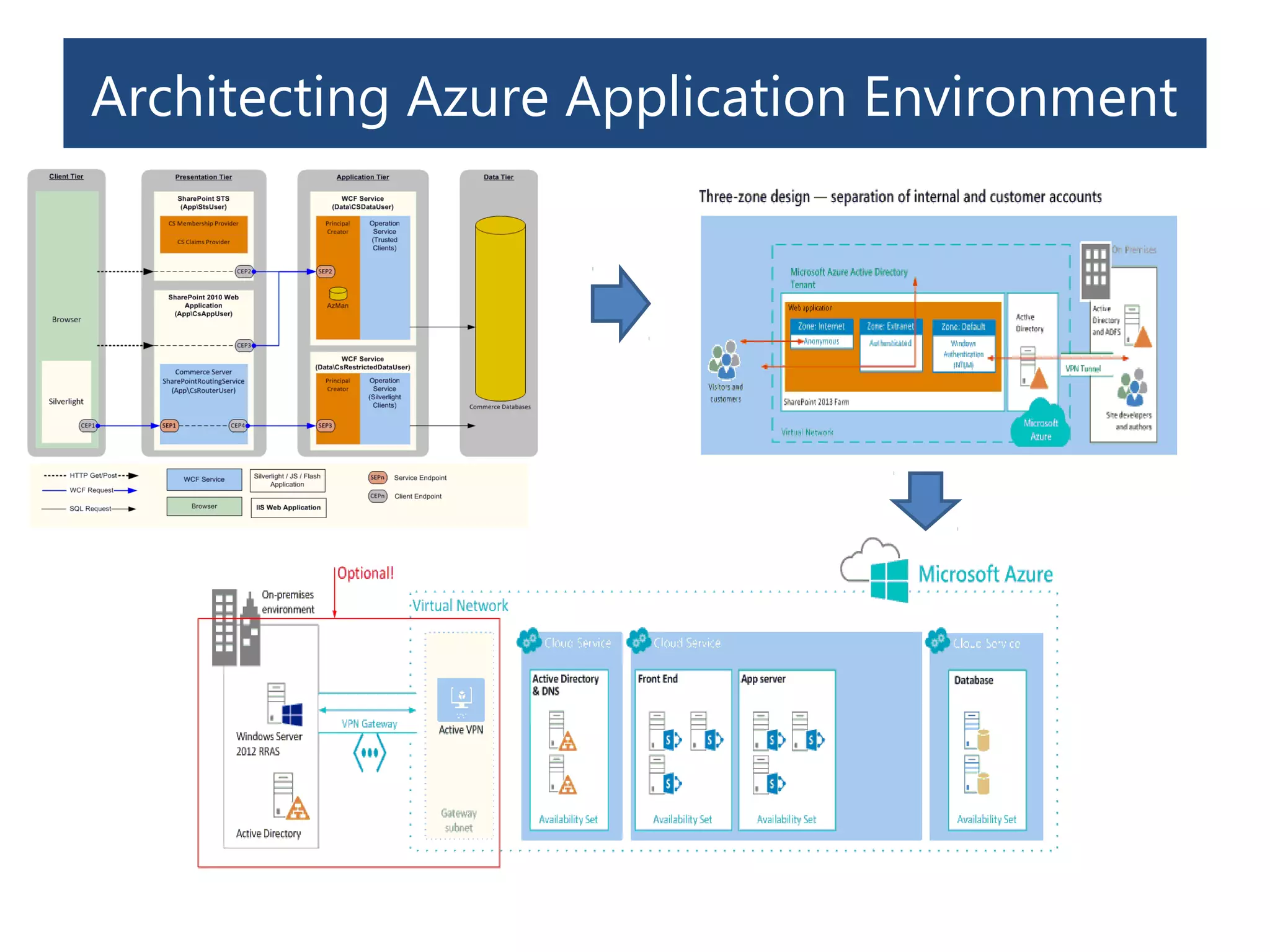Click the SQL Request legend entry

(x=89, y=509)
